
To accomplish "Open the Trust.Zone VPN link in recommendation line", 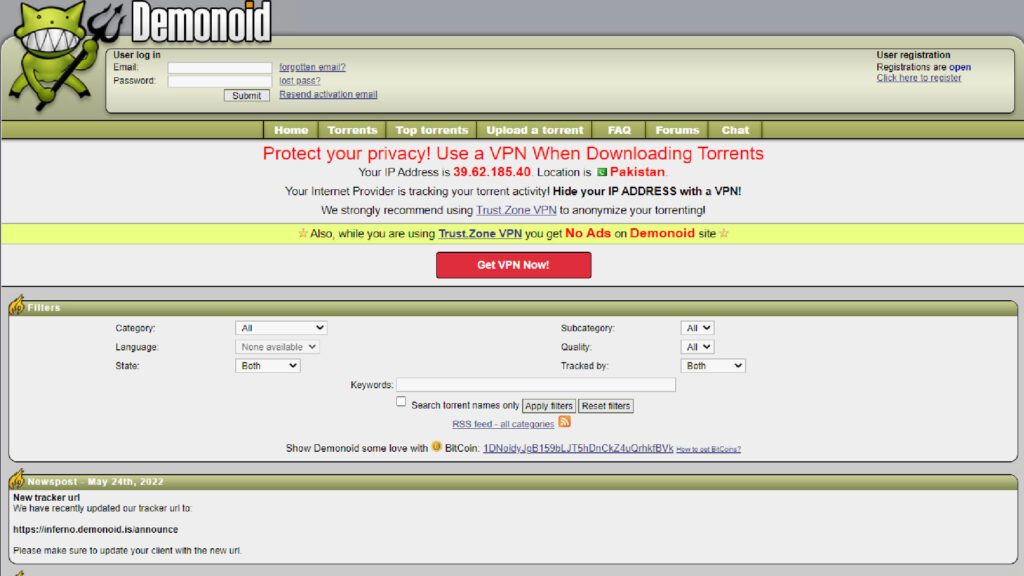I will (516, 210).
